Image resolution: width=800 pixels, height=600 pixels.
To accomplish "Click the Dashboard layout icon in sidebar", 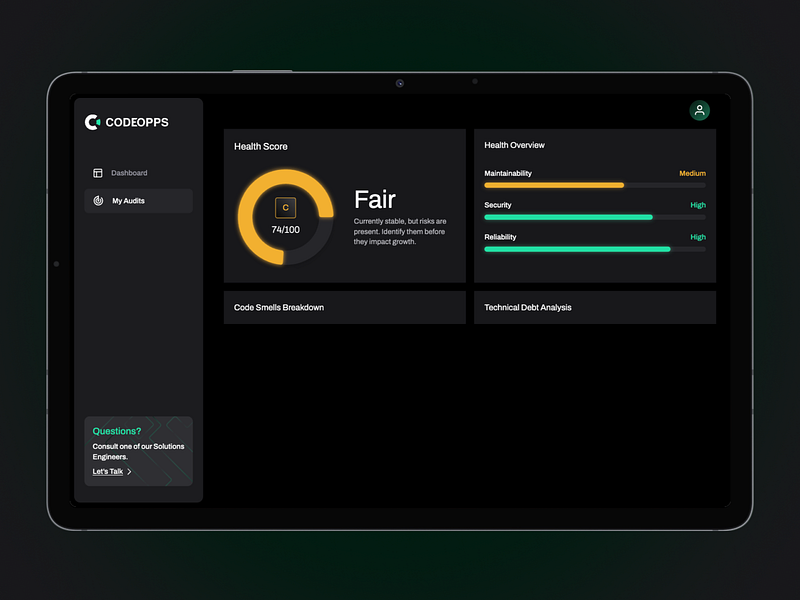I will (97, 173).
